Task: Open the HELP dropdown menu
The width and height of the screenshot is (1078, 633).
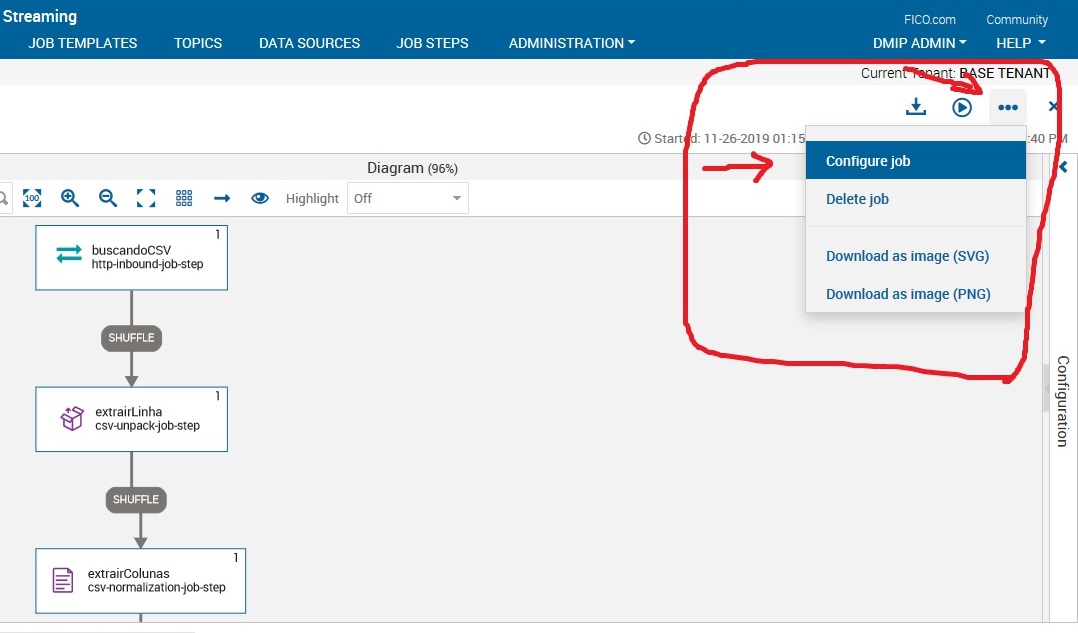Action: click(1020, 43)
